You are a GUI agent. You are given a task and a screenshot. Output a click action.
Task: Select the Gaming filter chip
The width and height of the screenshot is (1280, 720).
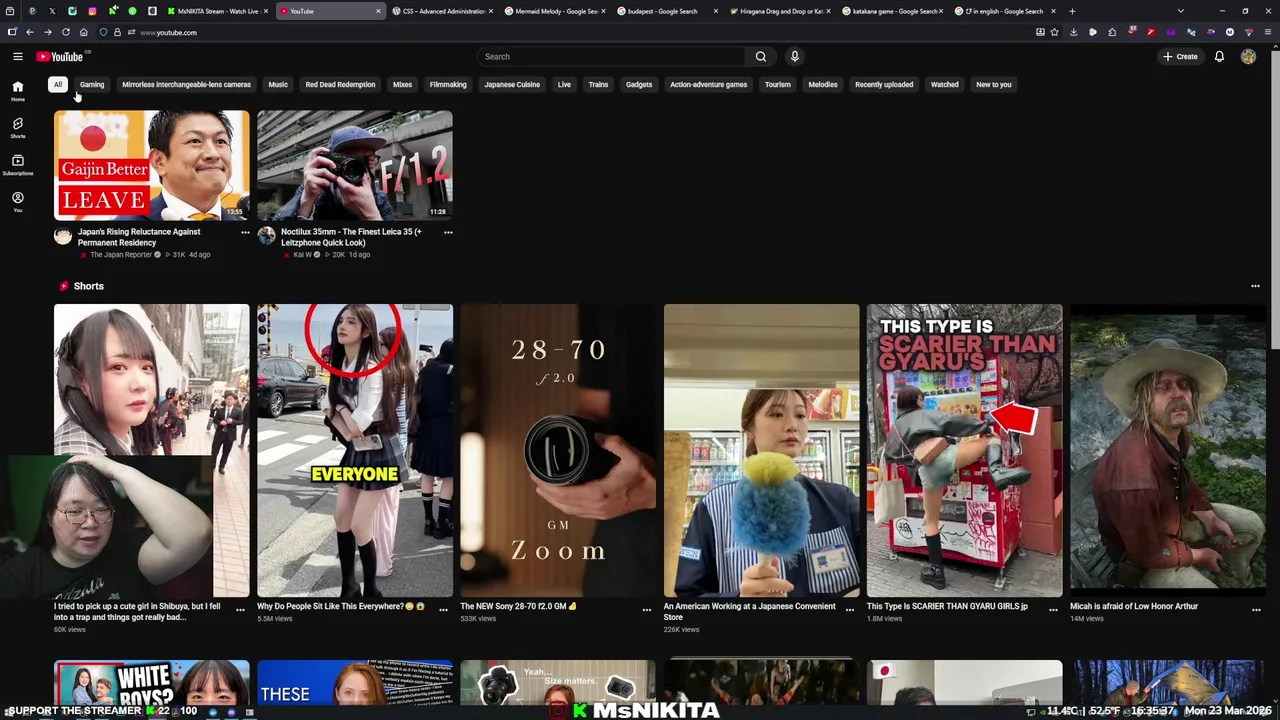[92, 84]
